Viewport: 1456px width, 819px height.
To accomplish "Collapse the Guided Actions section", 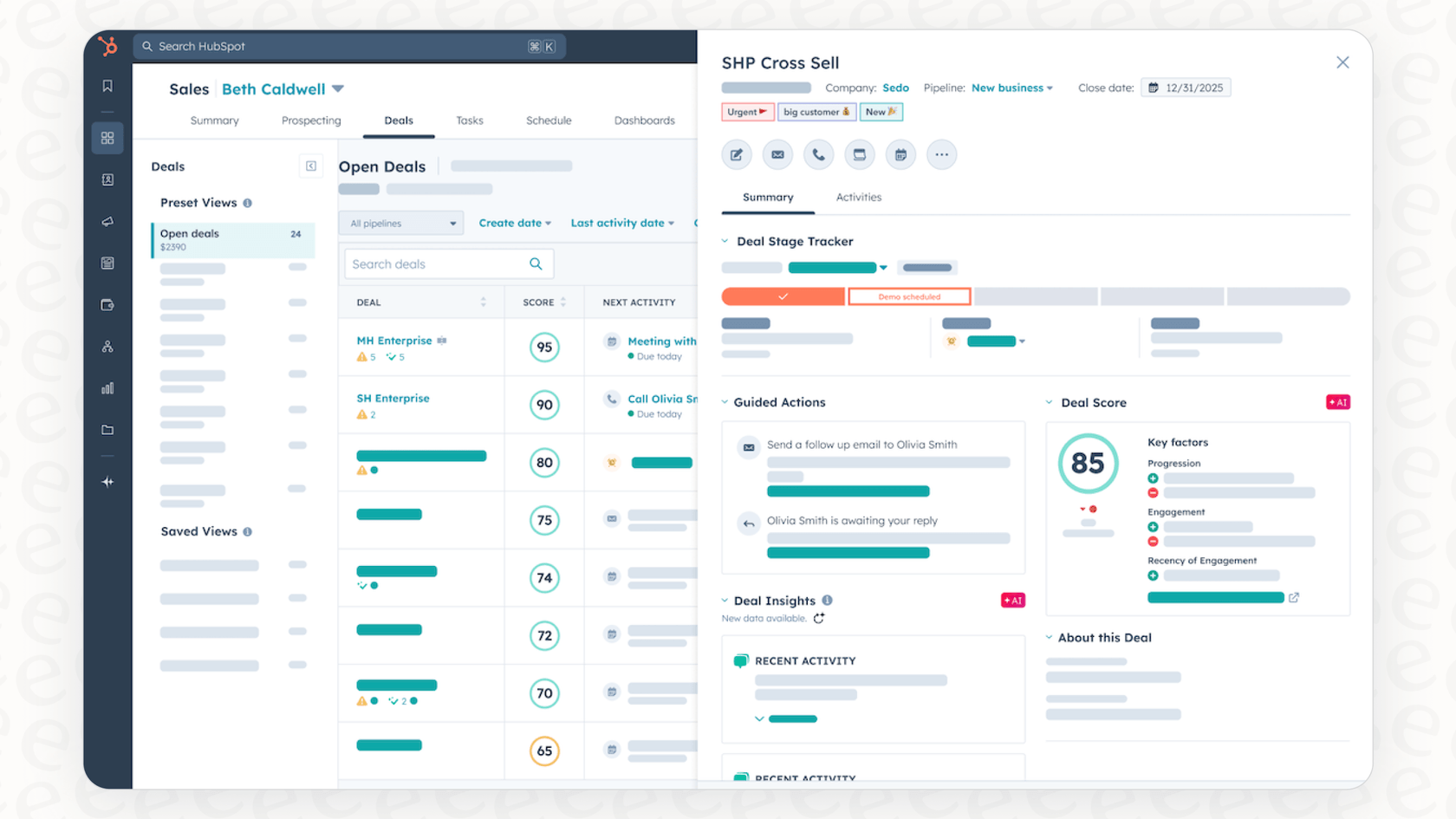I will pos(726,402).
